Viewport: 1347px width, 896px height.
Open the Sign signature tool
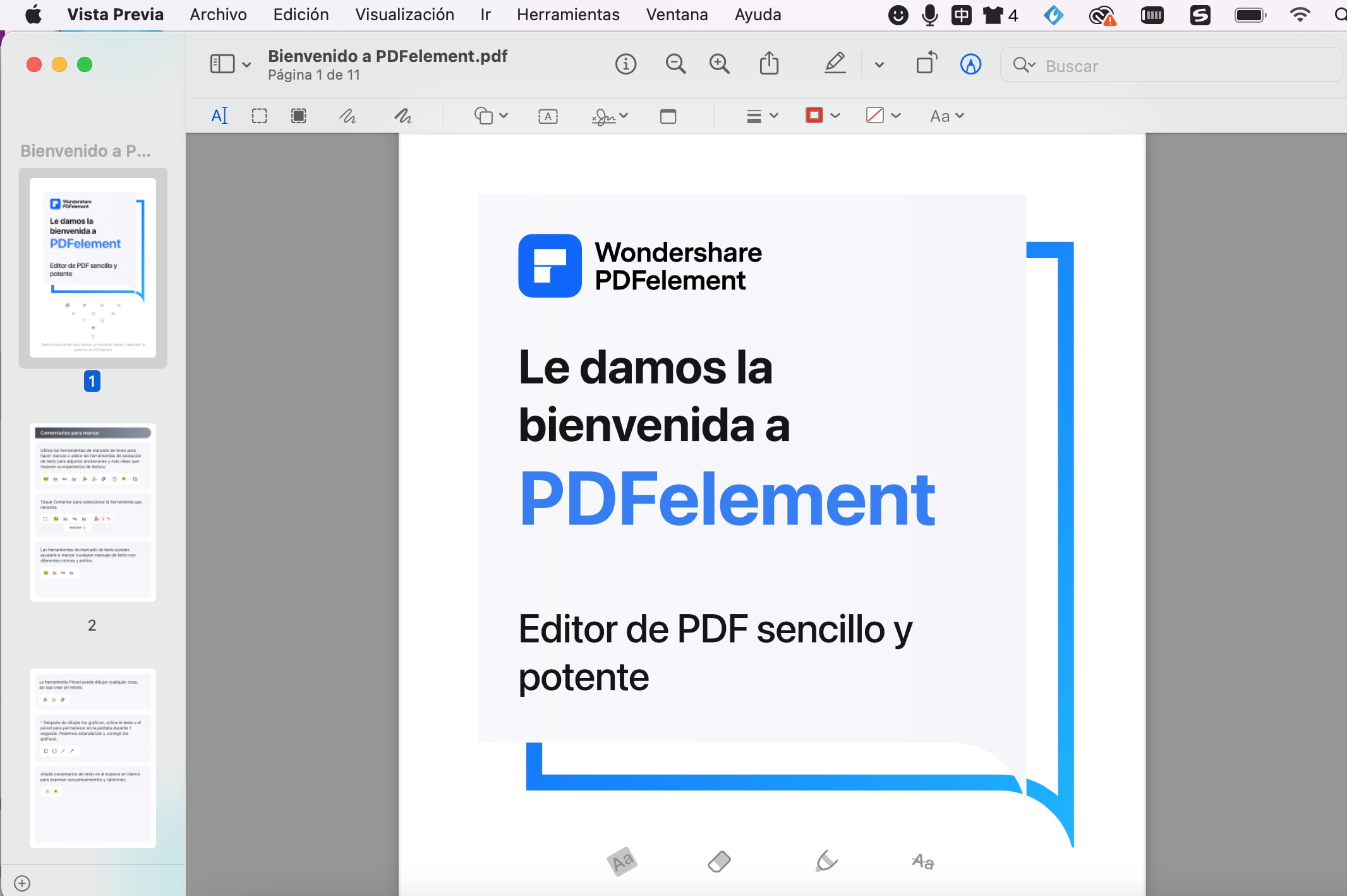point(603,117)
